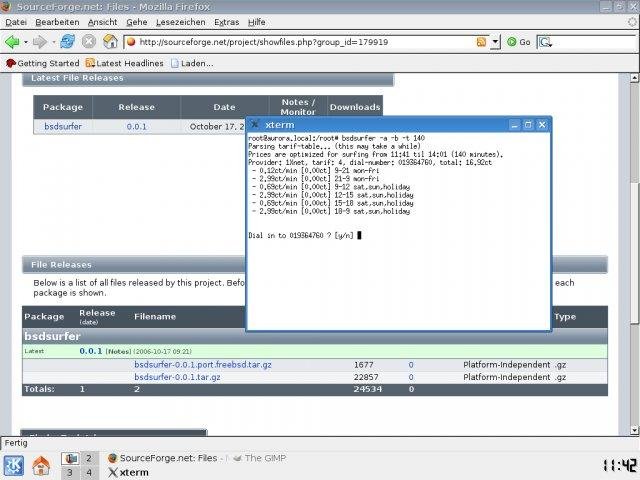Open the forward-history dropdown arrow
The image size is (640, 480).
coord(53,42)
